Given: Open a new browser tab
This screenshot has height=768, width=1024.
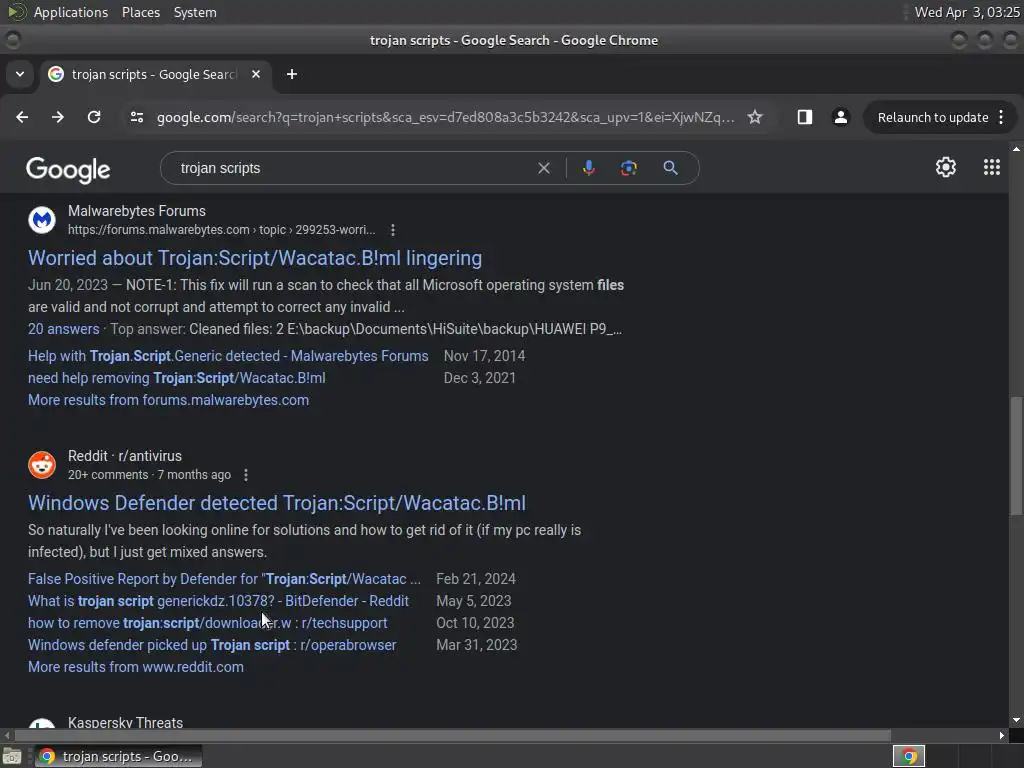Looking at the screenshot, I should (x=292, y=74).
